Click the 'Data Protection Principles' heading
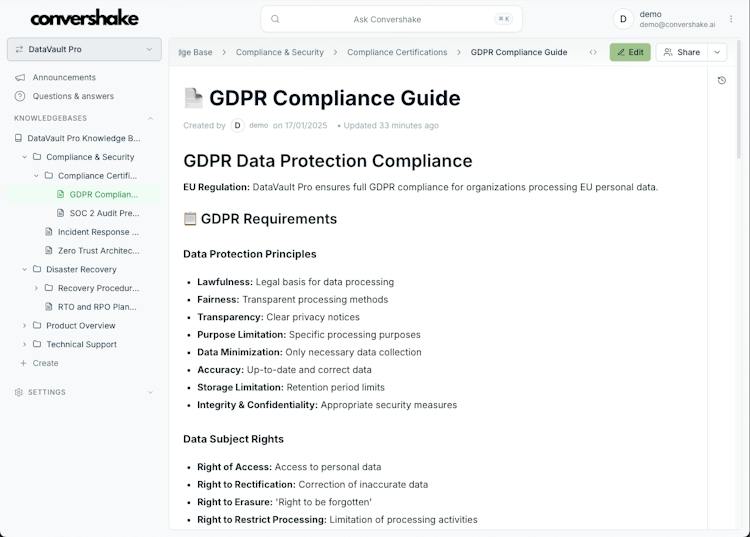 [x=250, y=254]
